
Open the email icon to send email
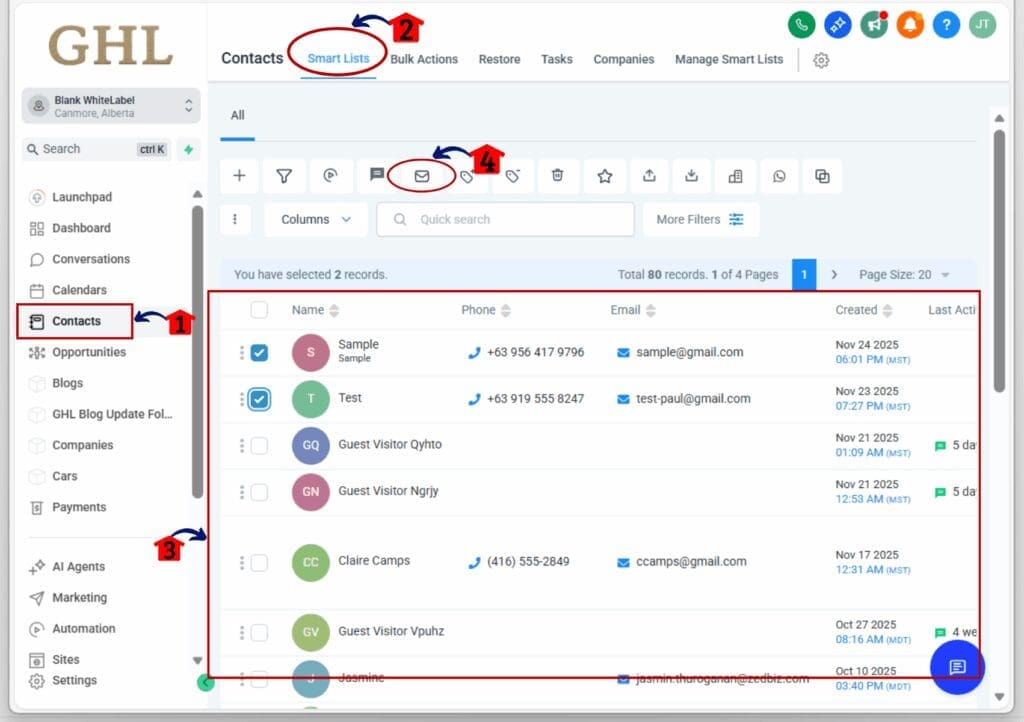(x=420, y=175)
